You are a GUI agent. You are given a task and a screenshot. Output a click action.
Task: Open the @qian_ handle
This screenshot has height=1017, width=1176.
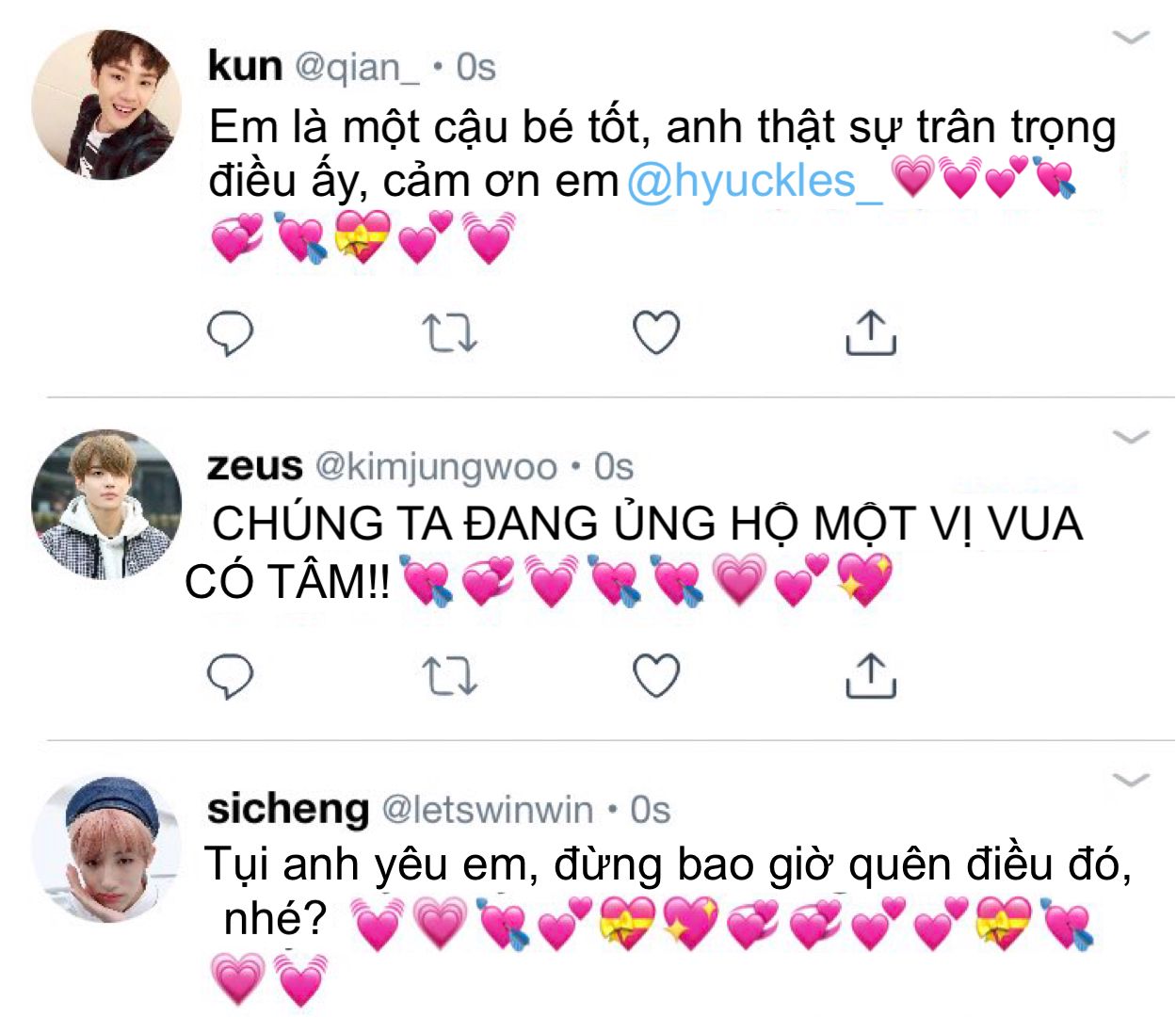click(x=358, y=68)
